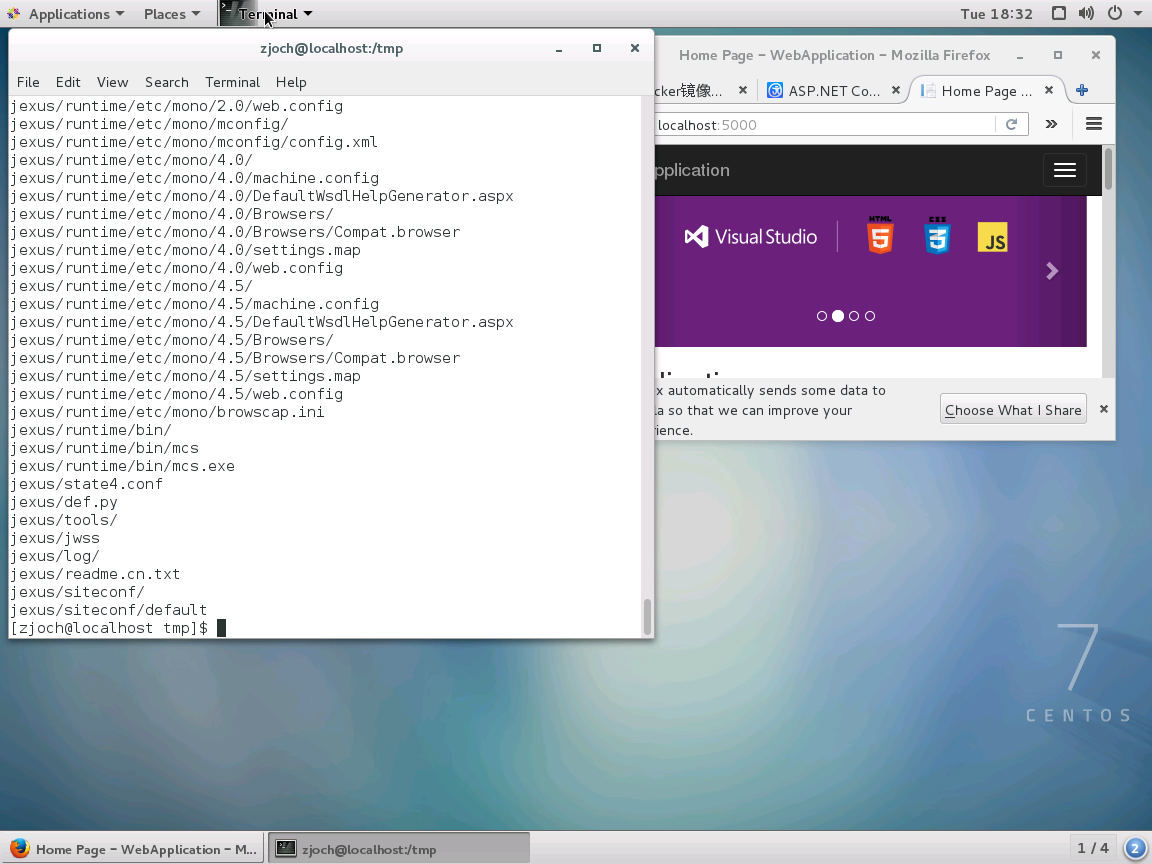Expand the address bar overflow chevron
The width and height of the screenshot is (1152, 864).
click(1051, 124)
